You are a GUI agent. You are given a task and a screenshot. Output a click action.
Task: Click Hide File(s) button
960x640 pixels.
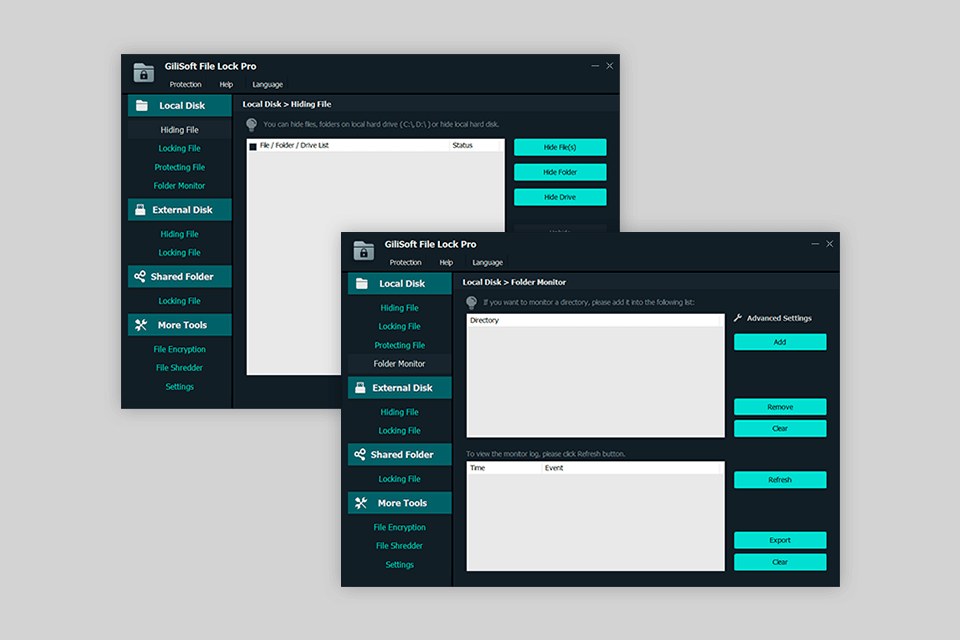(560, 147)
